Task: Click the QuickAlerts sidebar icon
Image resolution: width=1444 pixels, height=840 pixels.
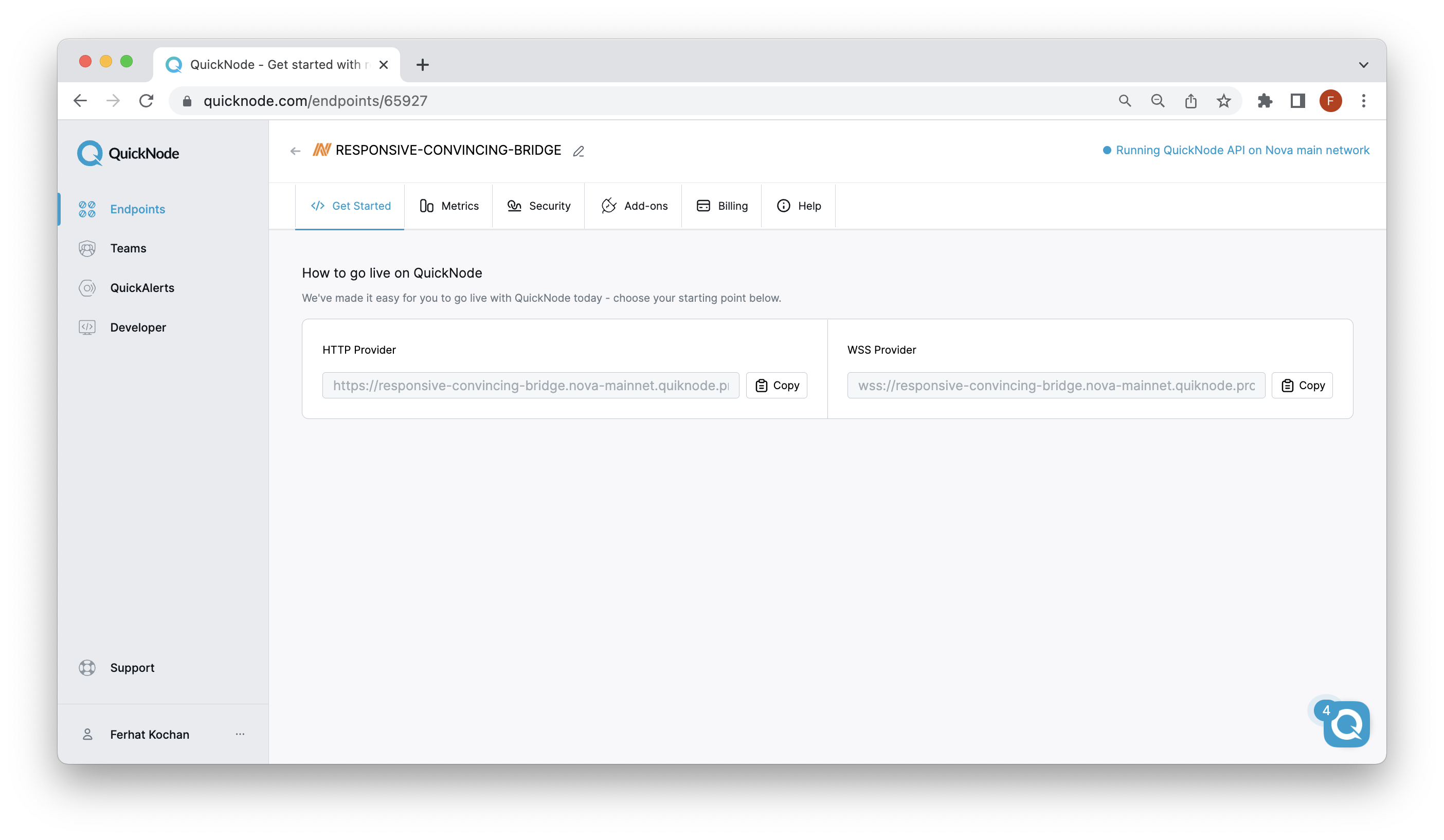Action: (x=89, y=288)
